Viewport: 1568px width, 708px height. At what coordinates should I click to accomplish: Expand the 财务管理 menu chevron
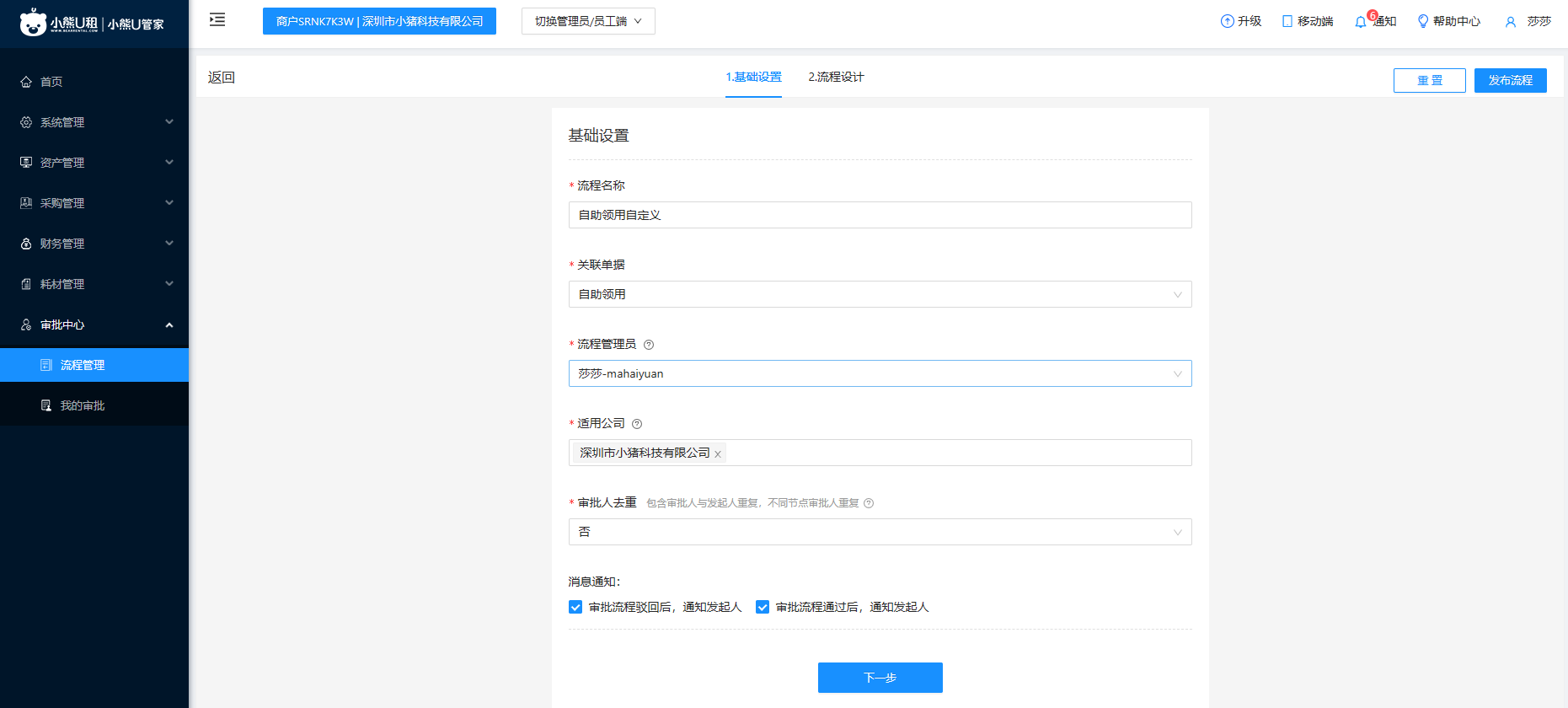169,244
